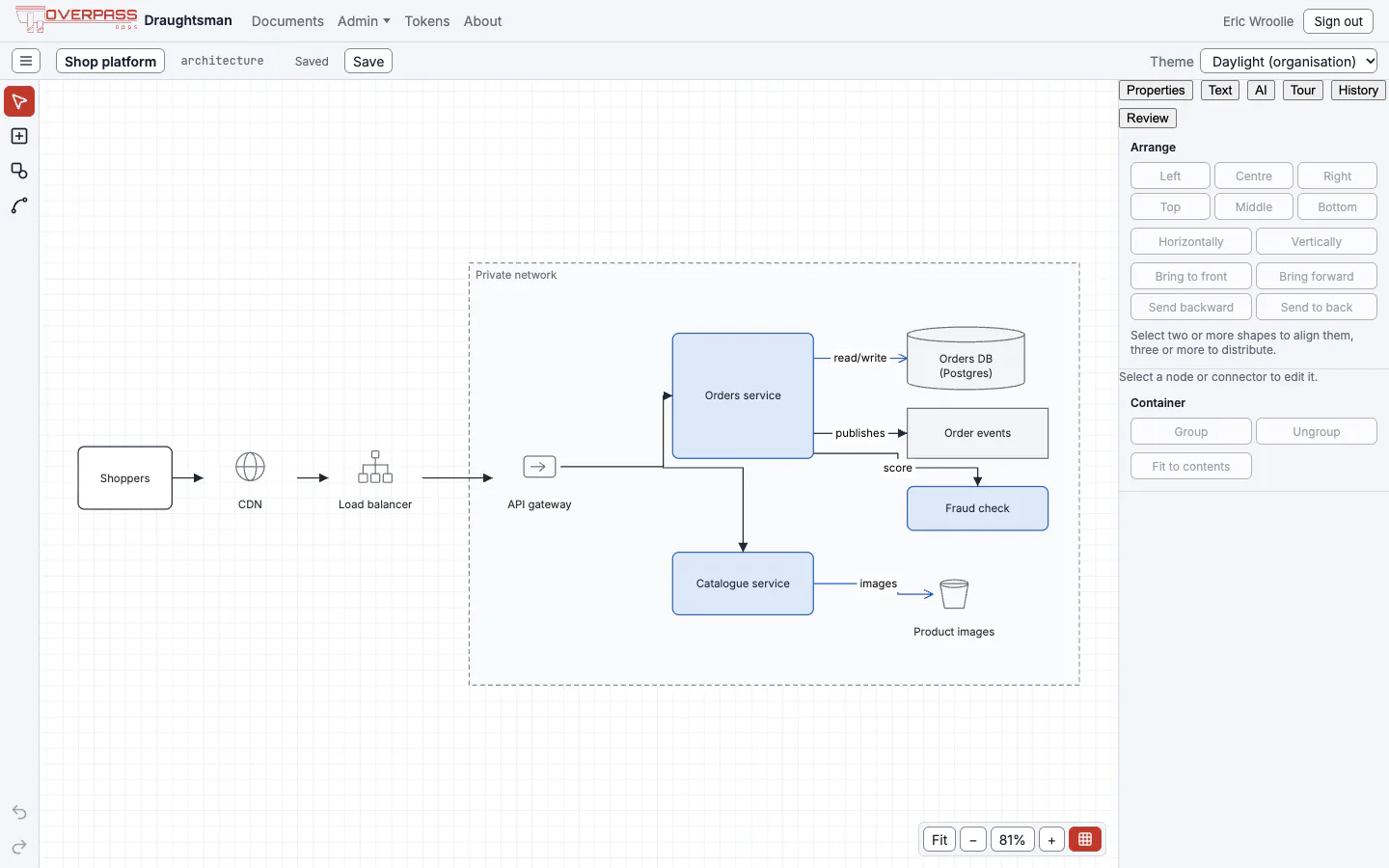This screenshot has width=1389, height=868.
Task: Expand the Admin menu
Action: point(364,21)
